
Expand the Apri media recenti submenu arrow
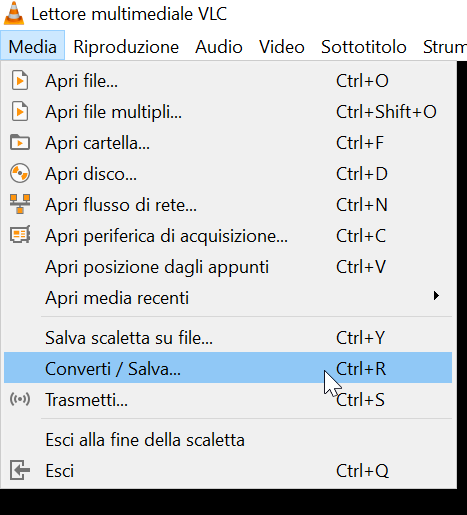tap(436, 296)
